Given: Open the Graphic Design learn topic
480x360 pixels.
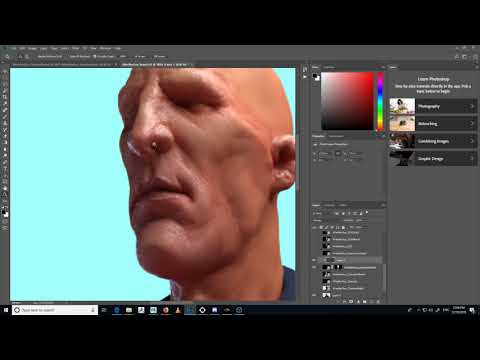Looking at the screenshot, I should pos(433,159).
